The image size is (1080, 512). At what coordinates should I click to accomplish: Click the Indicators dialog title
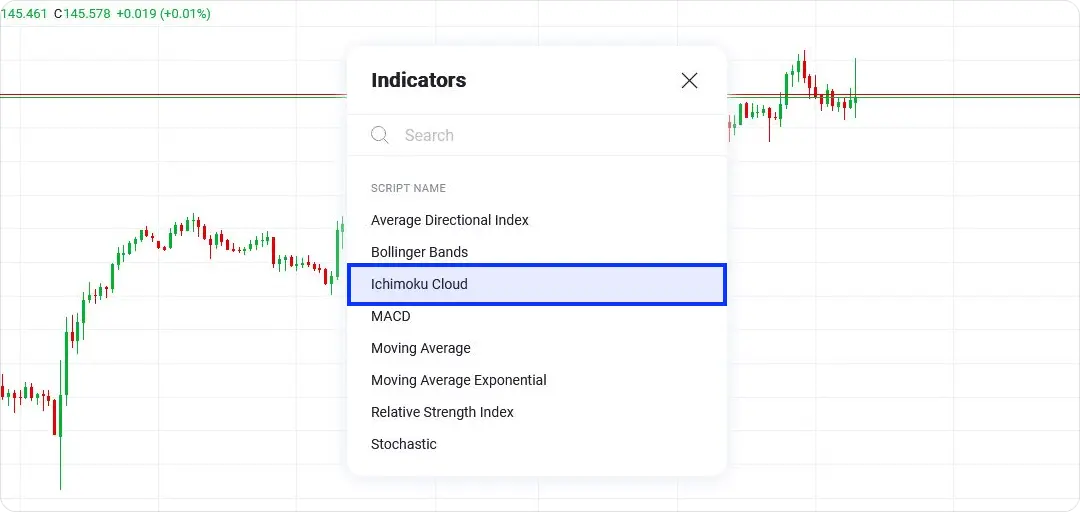418,80
